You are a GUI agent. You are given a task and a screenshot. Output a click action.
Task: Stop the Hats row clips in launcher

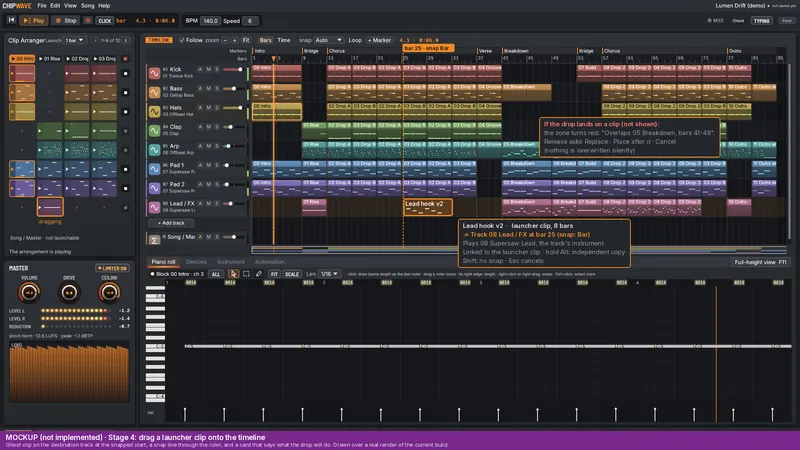(x=126, y=112)
